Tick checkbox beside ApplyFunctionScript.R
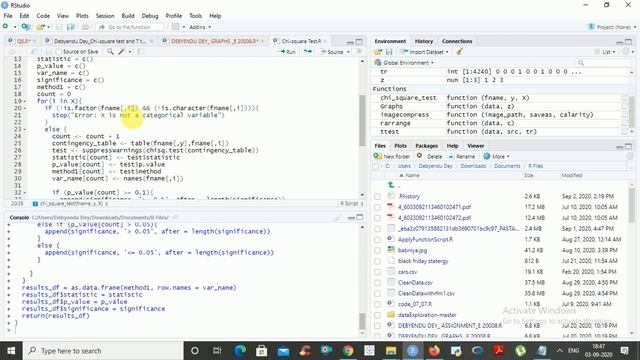640x360 pixels. pyautogui.click(x=377, y=240)
